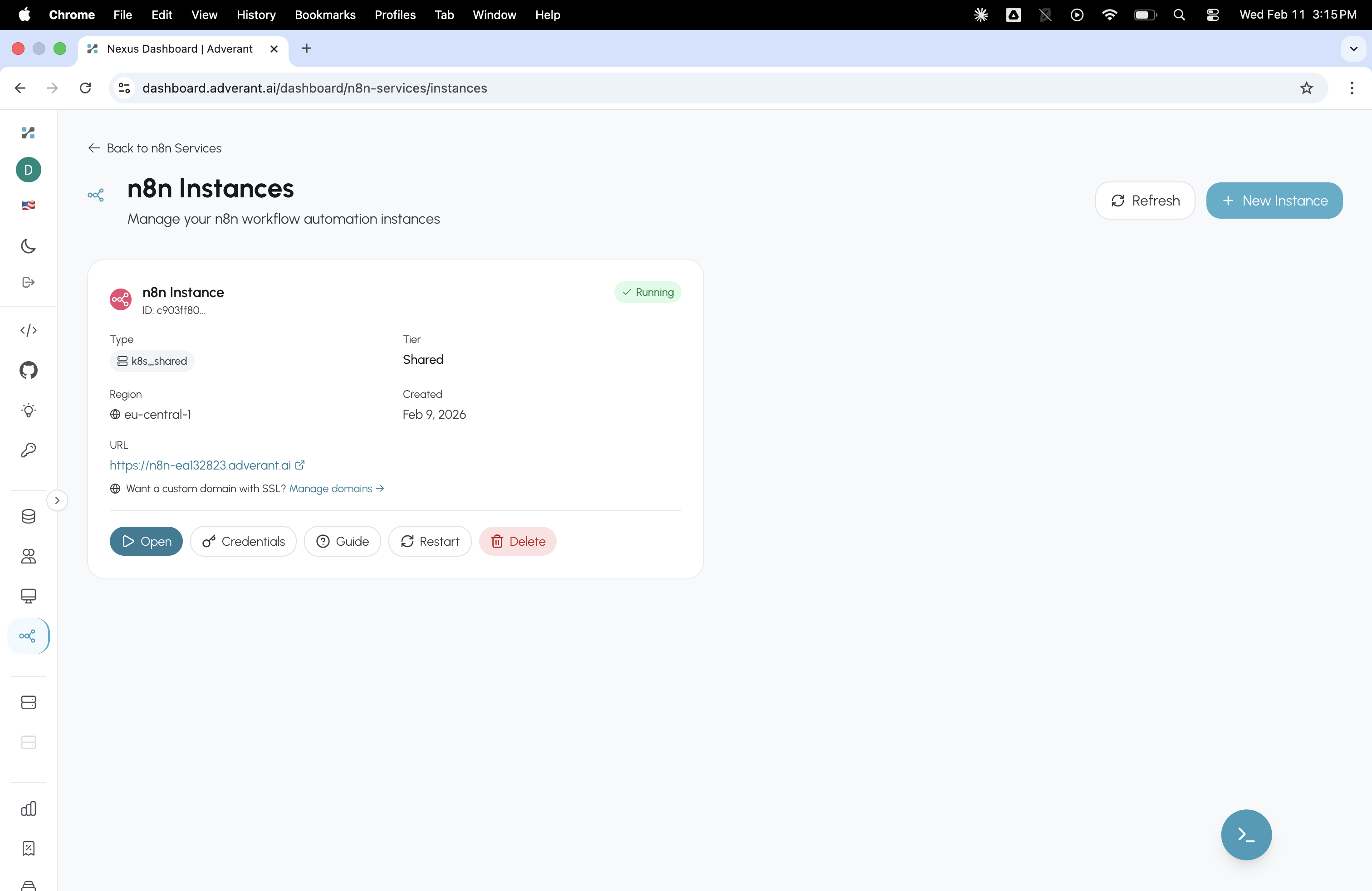1372x891 pixels.
Task: Select the code snippets sidebar icon
Action: pyautogui.click(x=28, y=330)
